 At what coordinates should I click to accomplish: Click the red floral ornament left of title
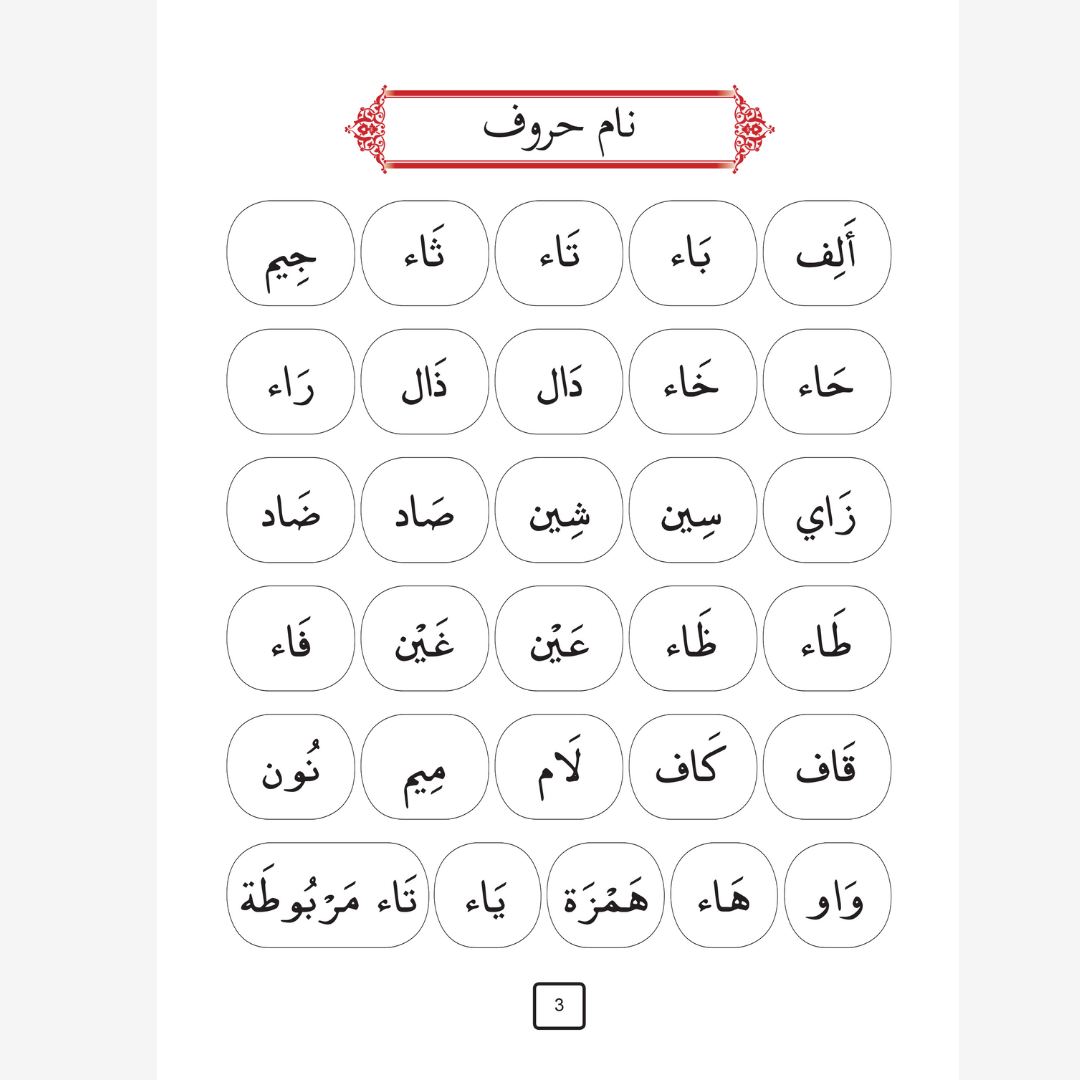(x=367, y=129)
